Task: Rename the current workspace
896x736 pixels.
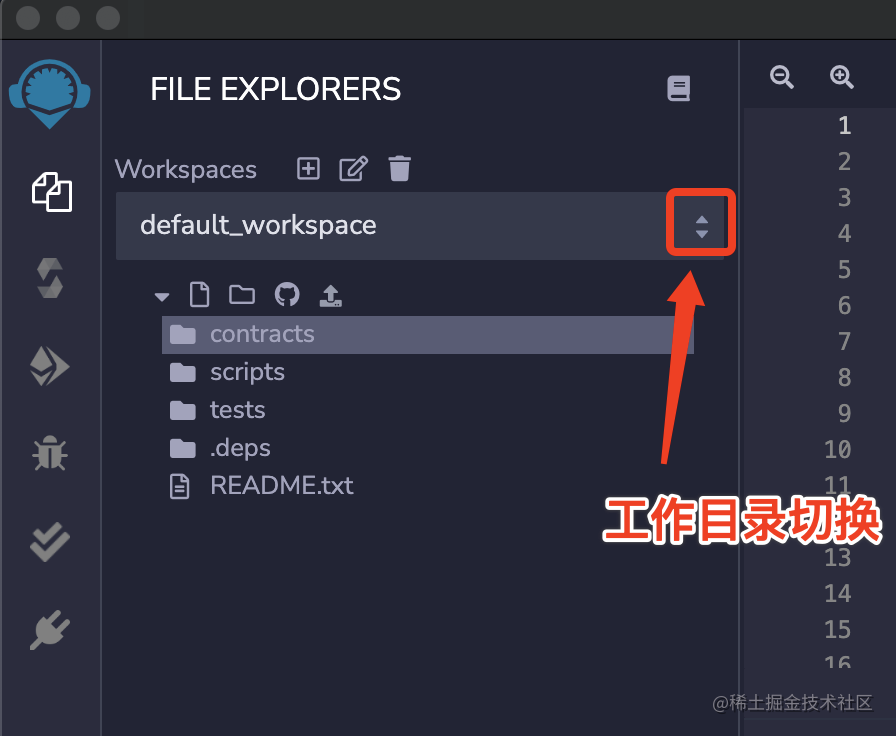Action: 353,168
